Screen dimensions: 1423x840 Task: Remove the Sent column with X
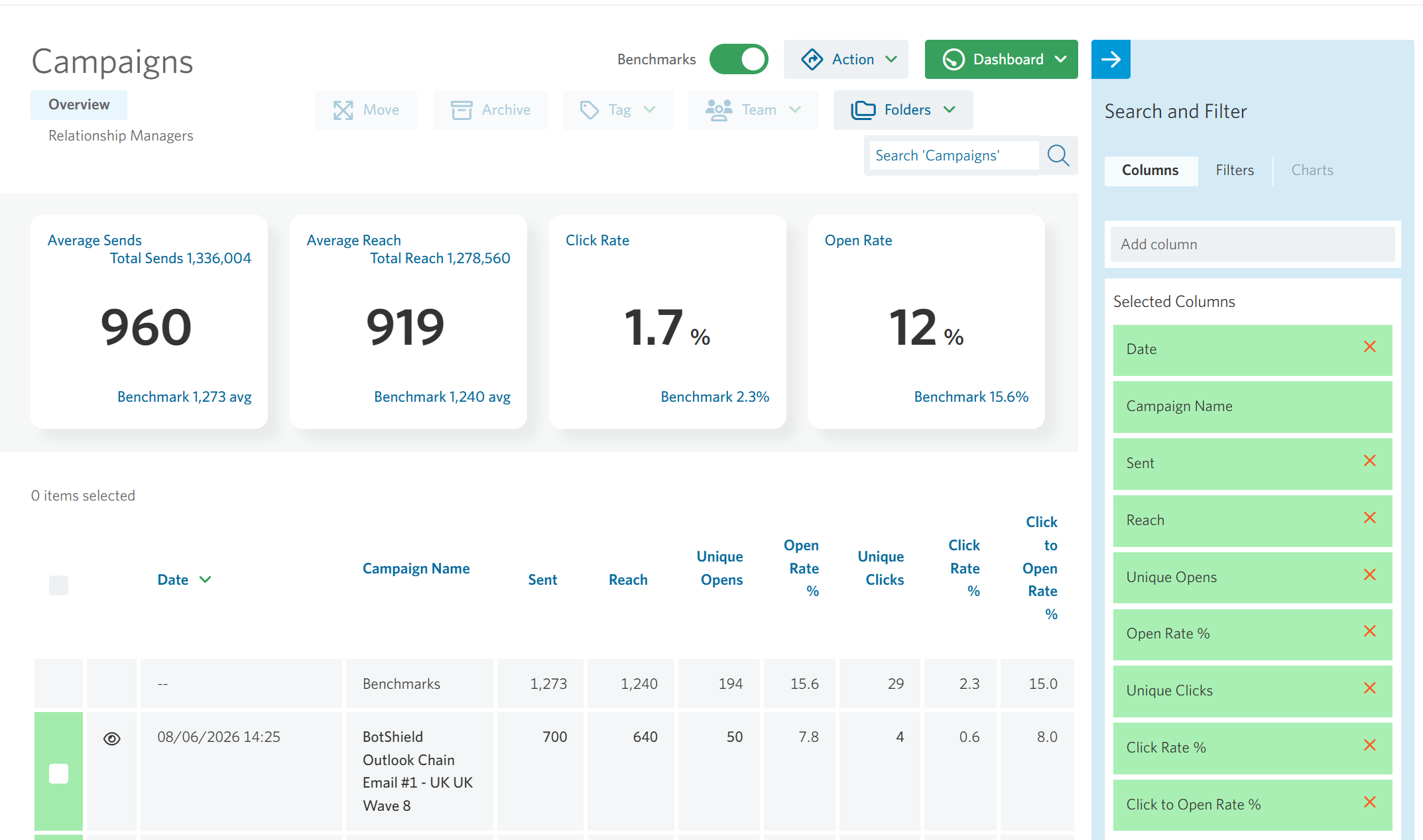[x=1370, y=461]
